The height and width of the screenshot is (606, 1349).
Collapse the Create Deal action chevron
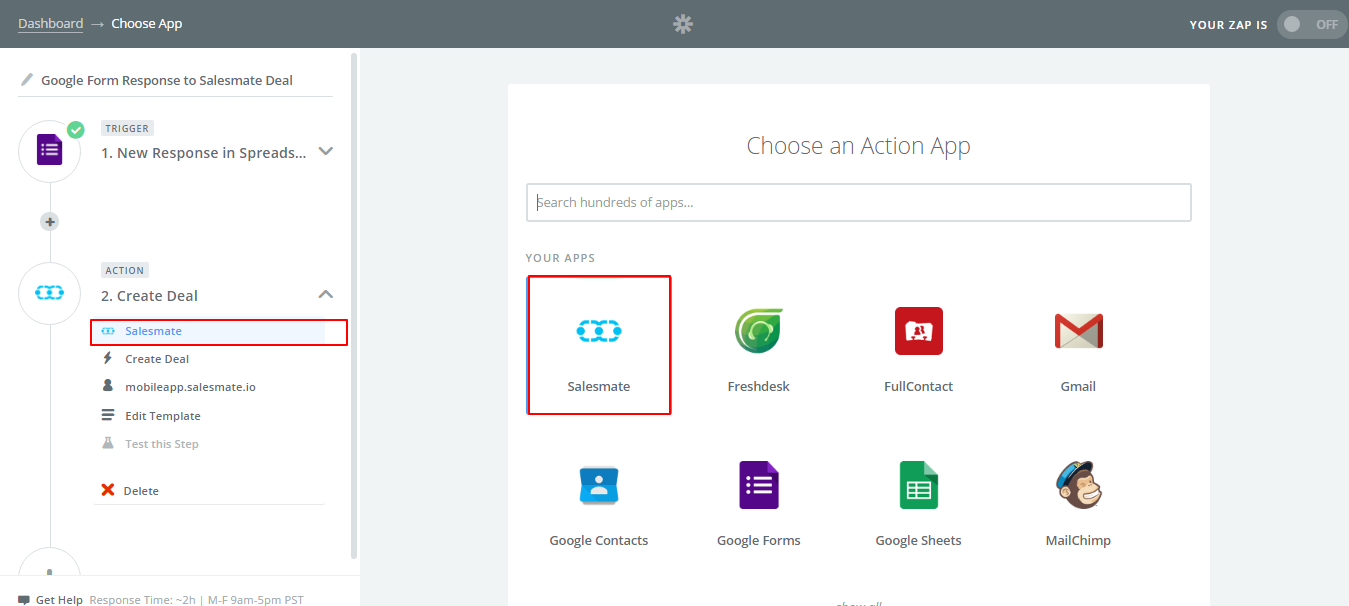click(x=325, y=294)
